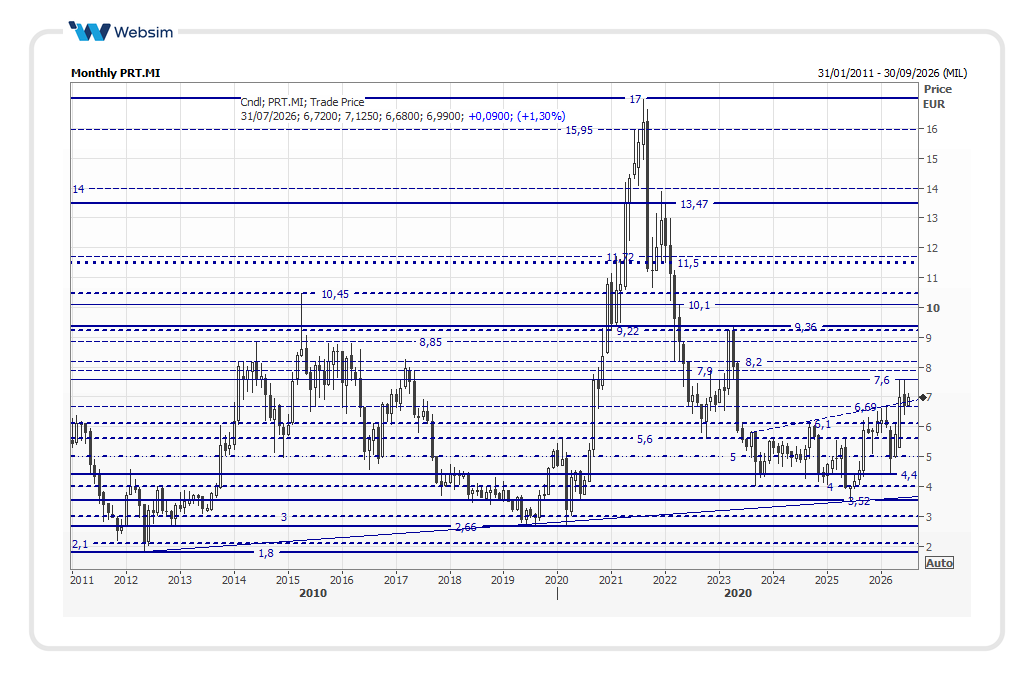
Task: Click the 15,95 dashed level label
Action: point(579,131)
